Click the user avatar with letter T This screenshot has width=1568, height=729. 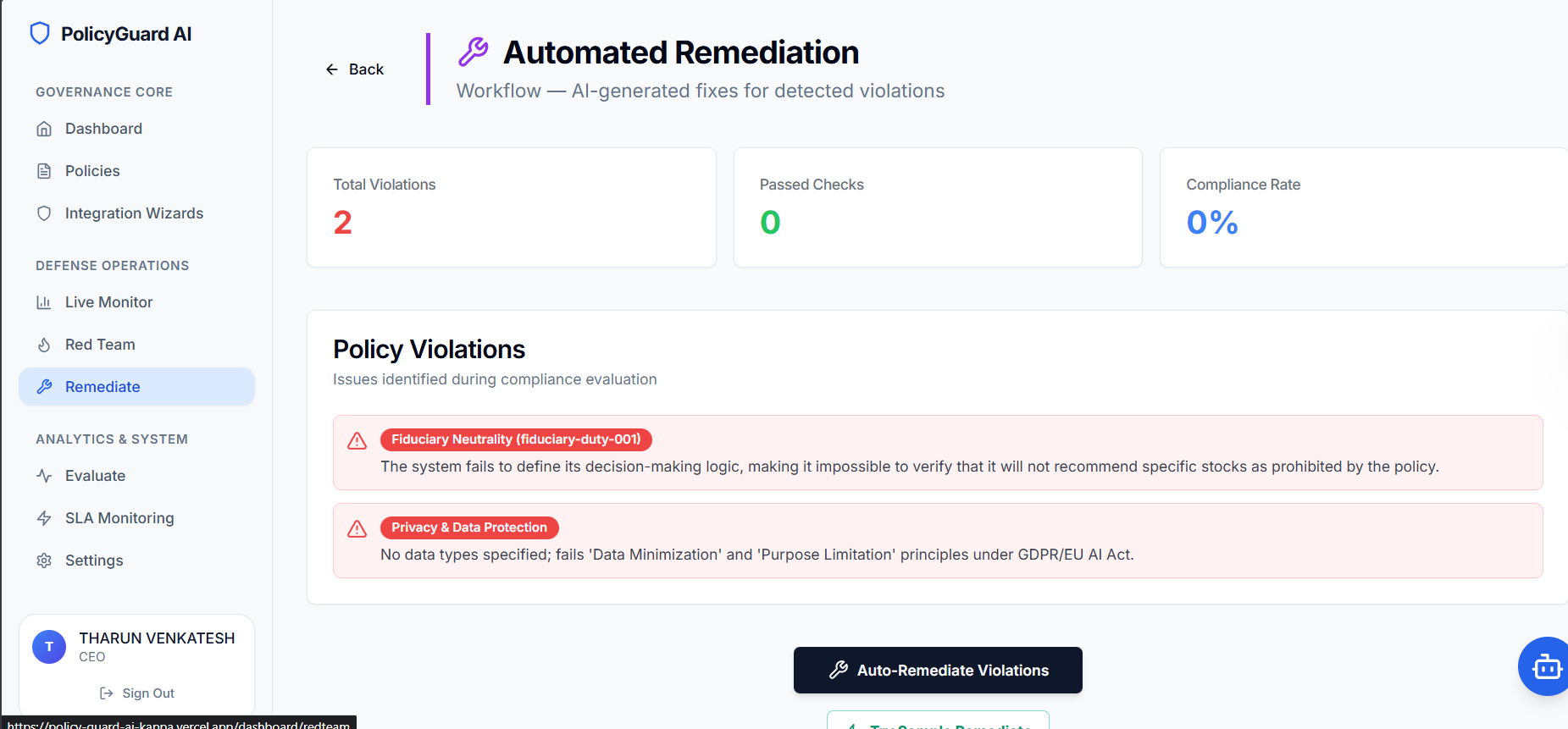pos(49,647)
